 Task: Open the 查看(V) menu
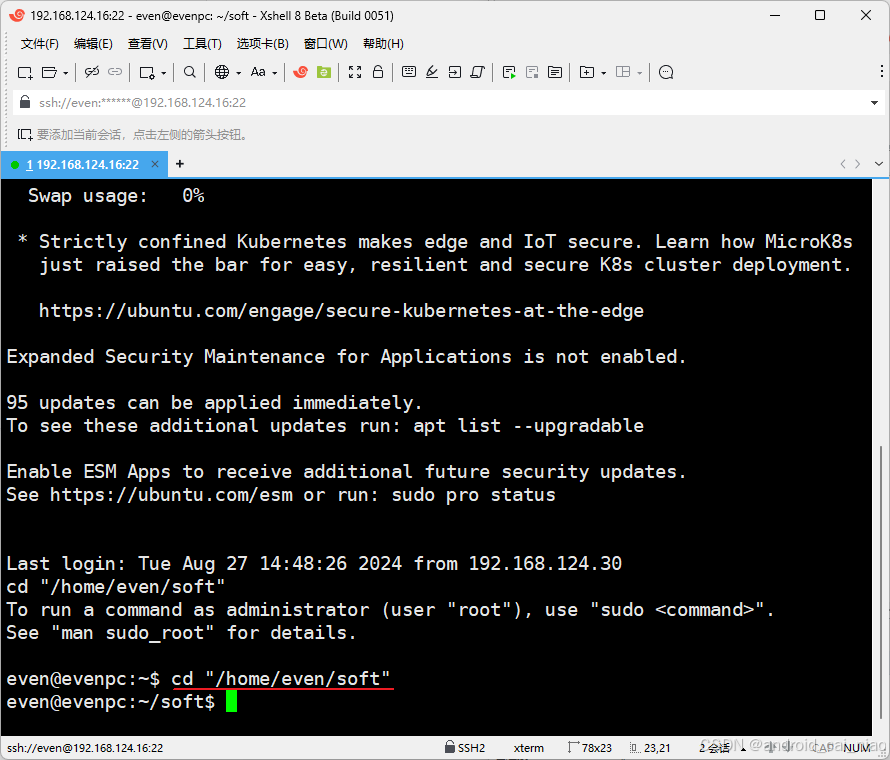click(148, 44)
